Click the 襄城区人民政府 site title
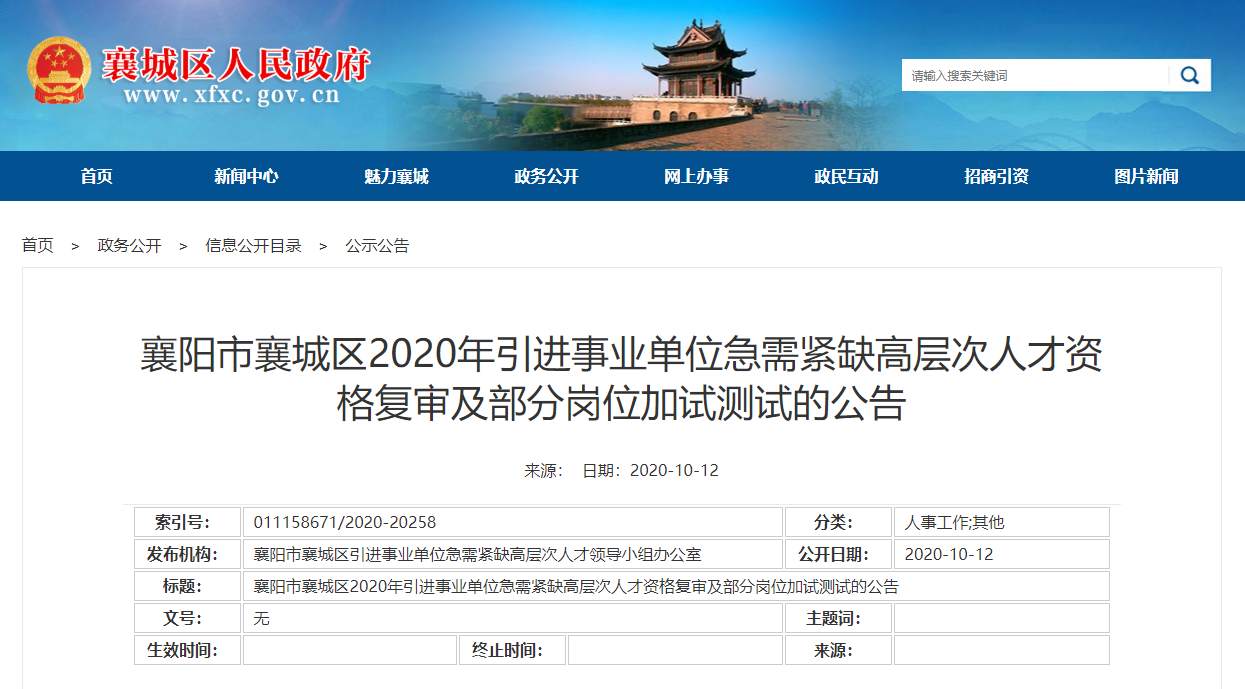This screenshot has width=1245, height=689. tap(236, 63)
